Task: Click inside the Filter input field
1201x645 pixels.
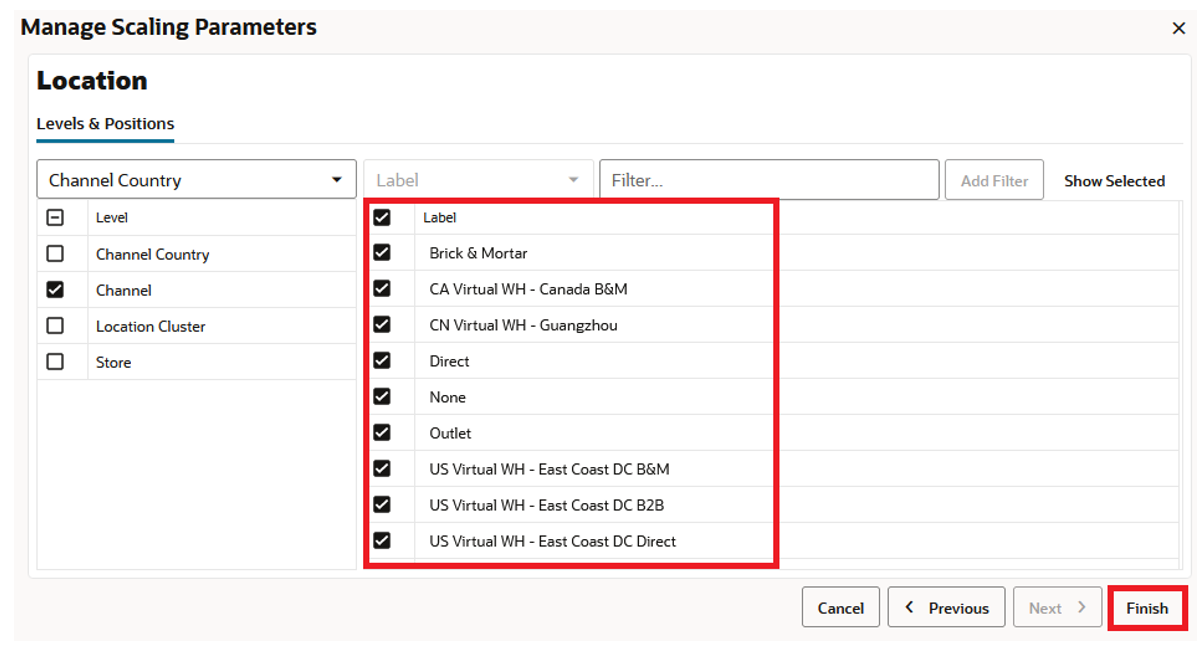Action: click(769, 179)
